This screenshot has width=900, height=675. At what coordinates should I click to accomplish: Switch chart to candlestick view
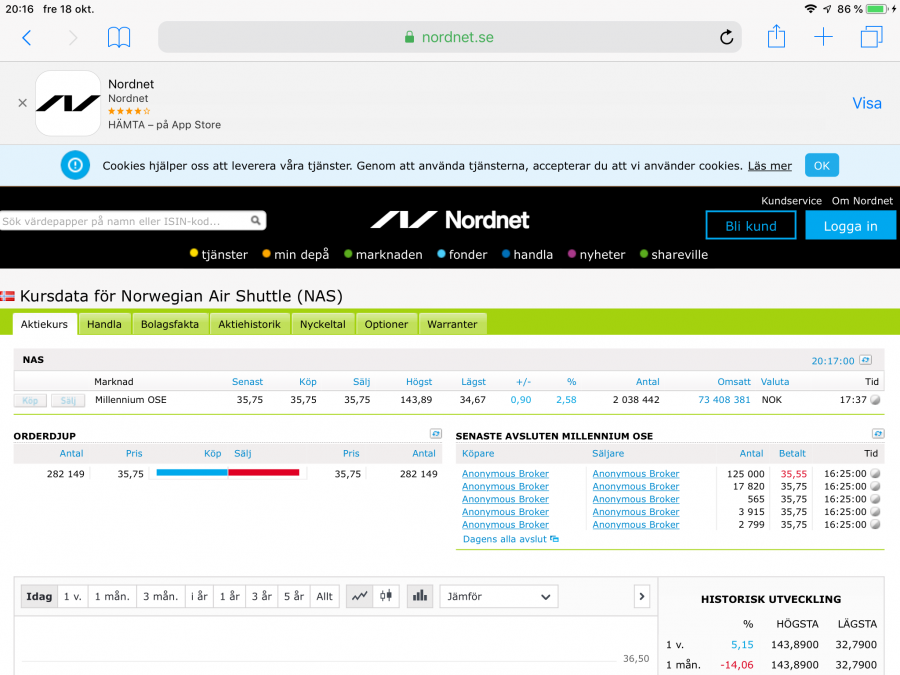pos(386,596)
